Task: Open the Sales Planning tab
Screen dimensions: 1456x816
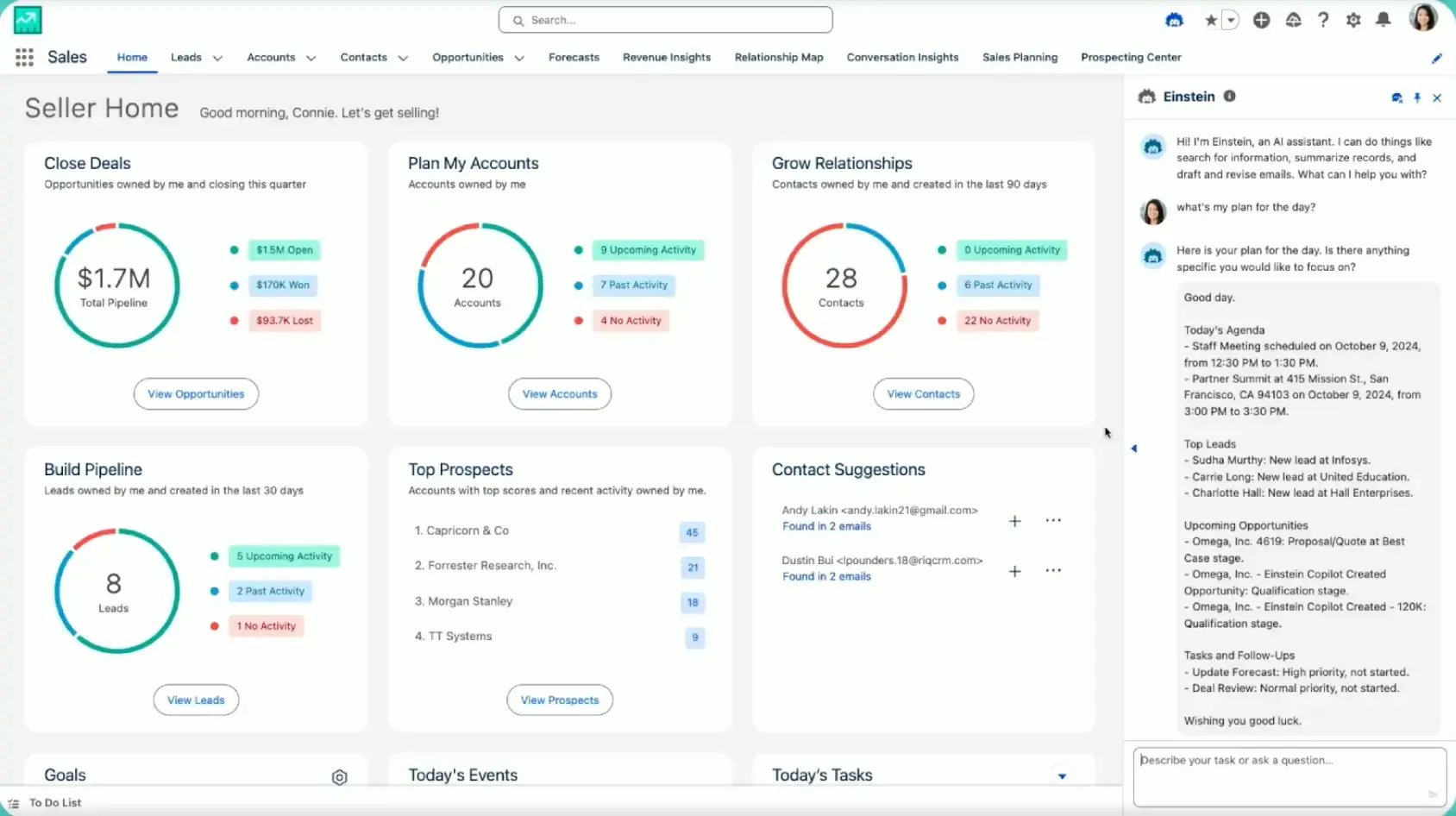Action: (1020, 57)
